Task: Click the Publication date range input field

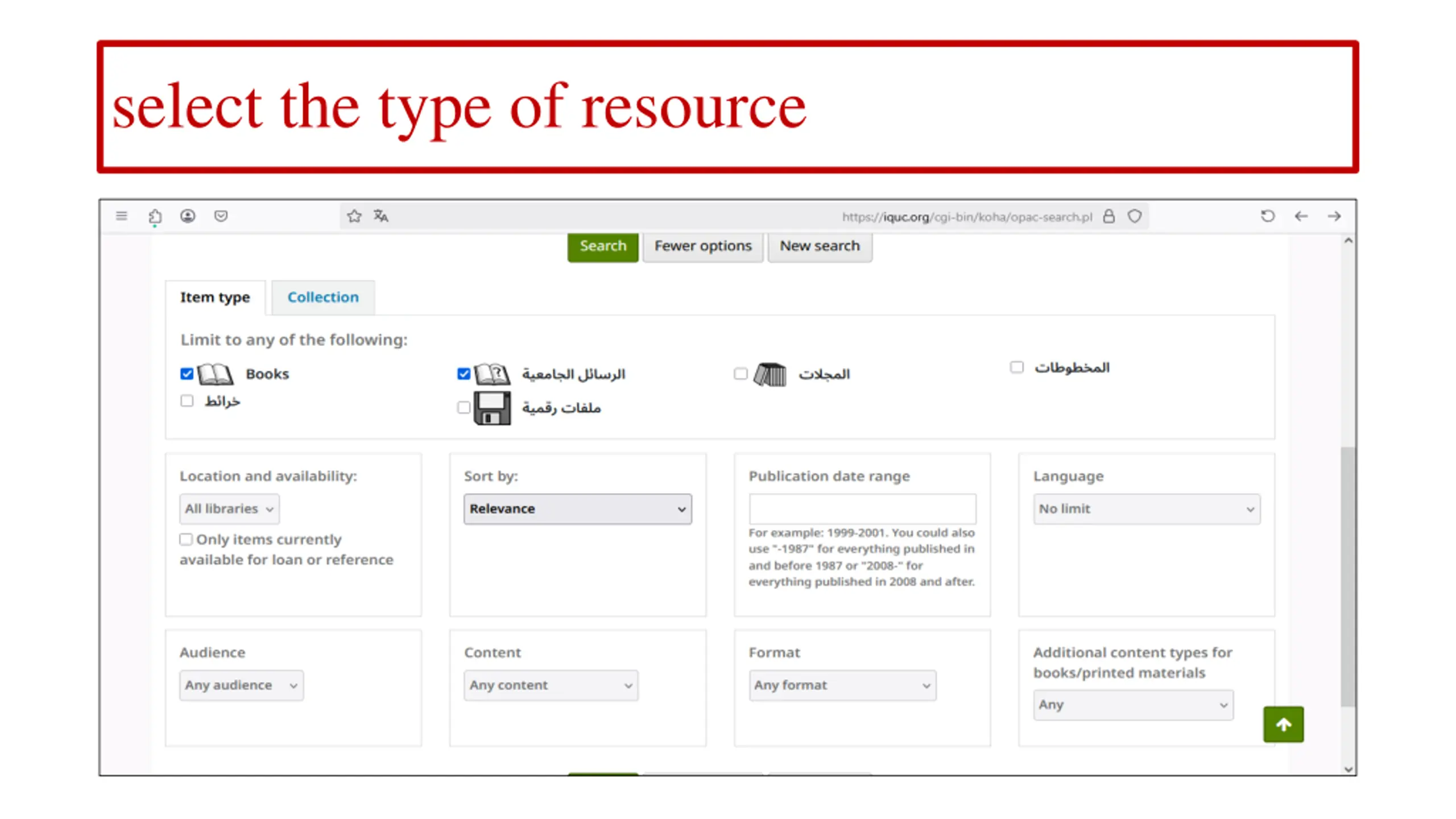Action: tap(862, 508)
